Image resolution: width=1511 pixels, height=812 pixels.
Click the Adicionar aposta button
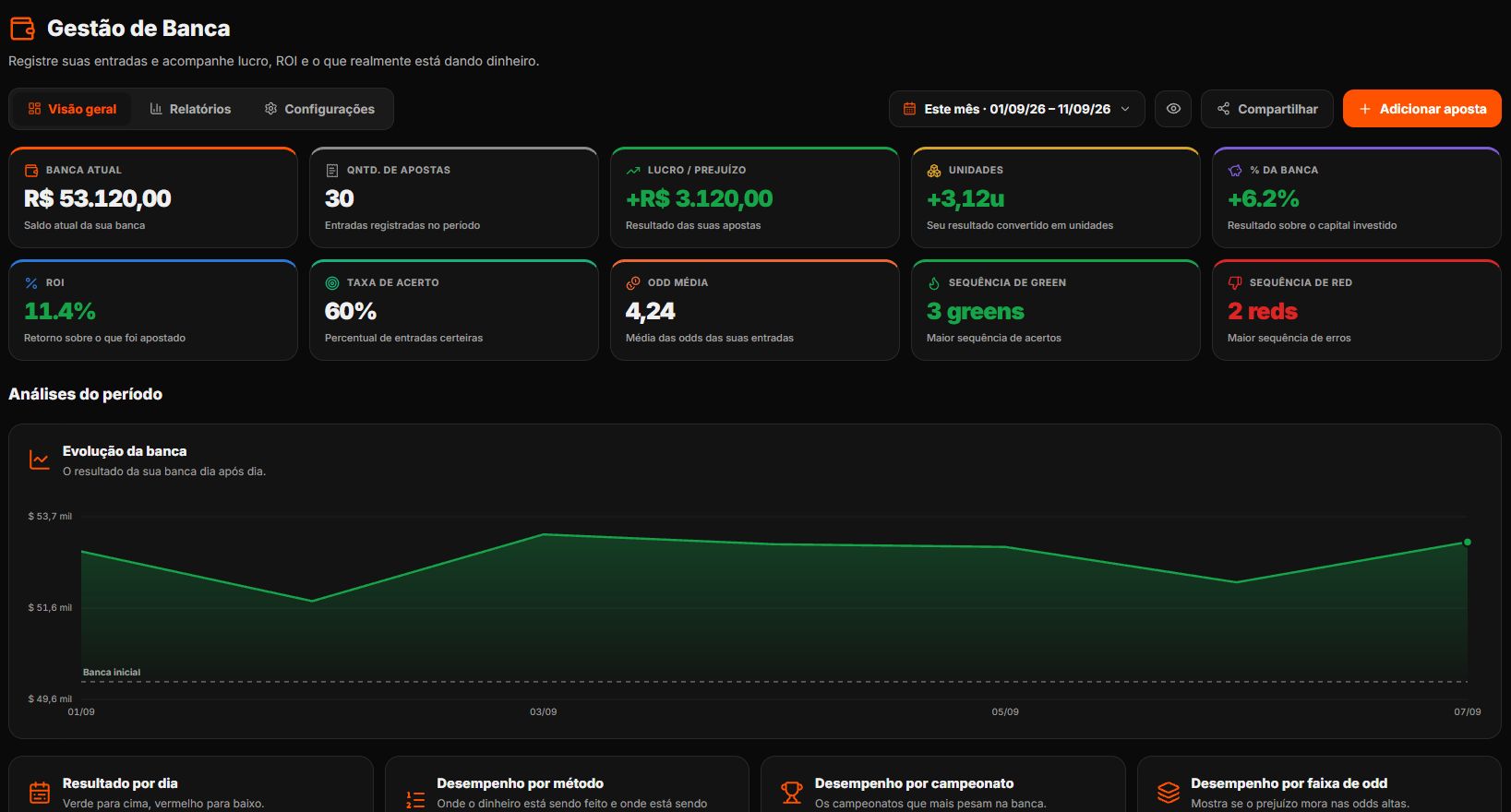[1422, 109]
